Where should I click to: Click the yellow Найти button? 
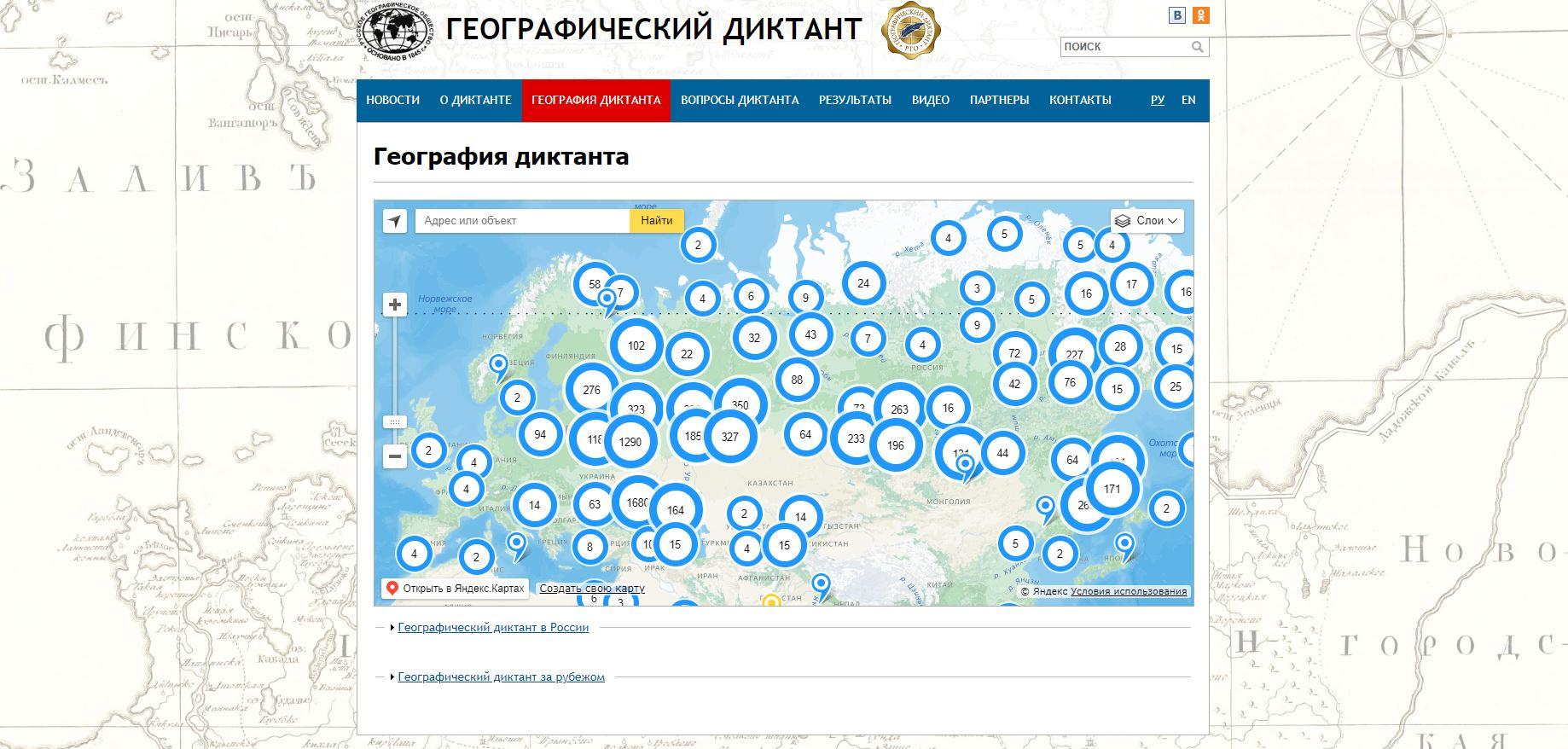pos(657,220)
